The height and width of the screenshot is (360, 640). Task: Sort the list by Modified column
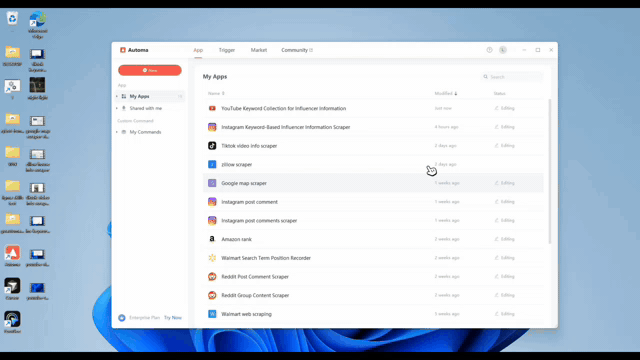click(446, 93)
